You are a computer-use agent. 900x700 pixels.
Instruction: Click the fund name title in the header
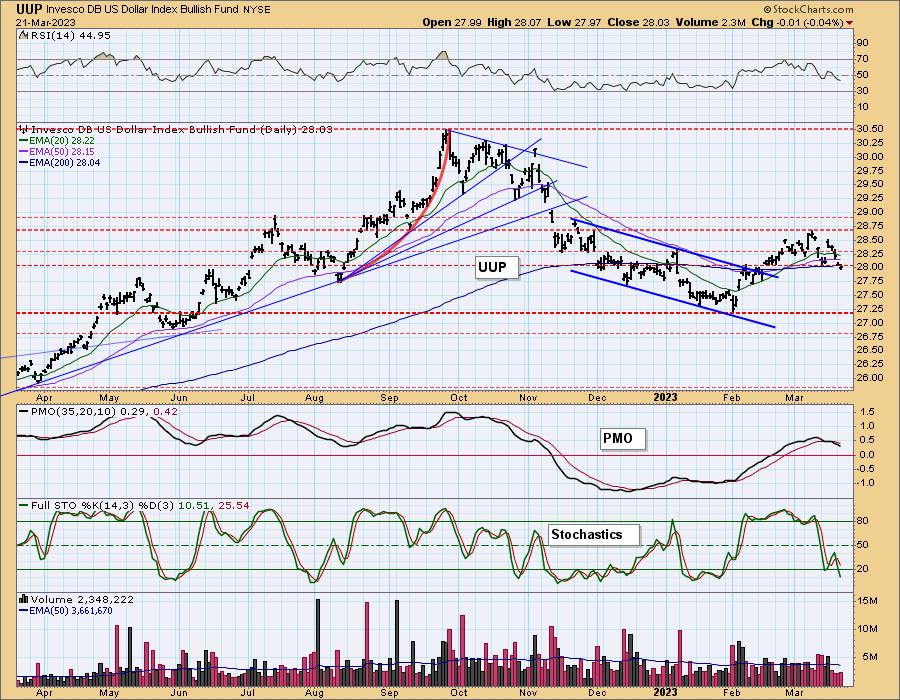(x=142, y=10)
